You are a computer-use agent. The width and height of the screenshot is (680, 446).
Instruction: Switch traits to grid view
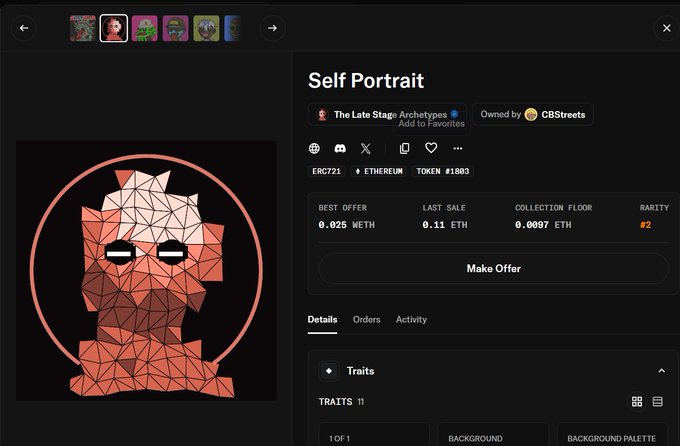coord(637,402)
